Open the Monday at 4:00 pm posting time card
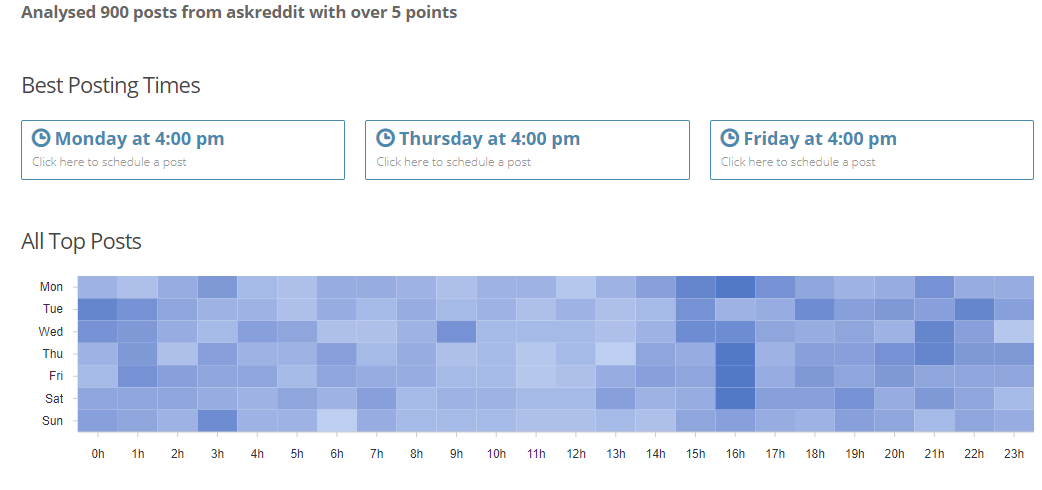 (x=183, y=150)
